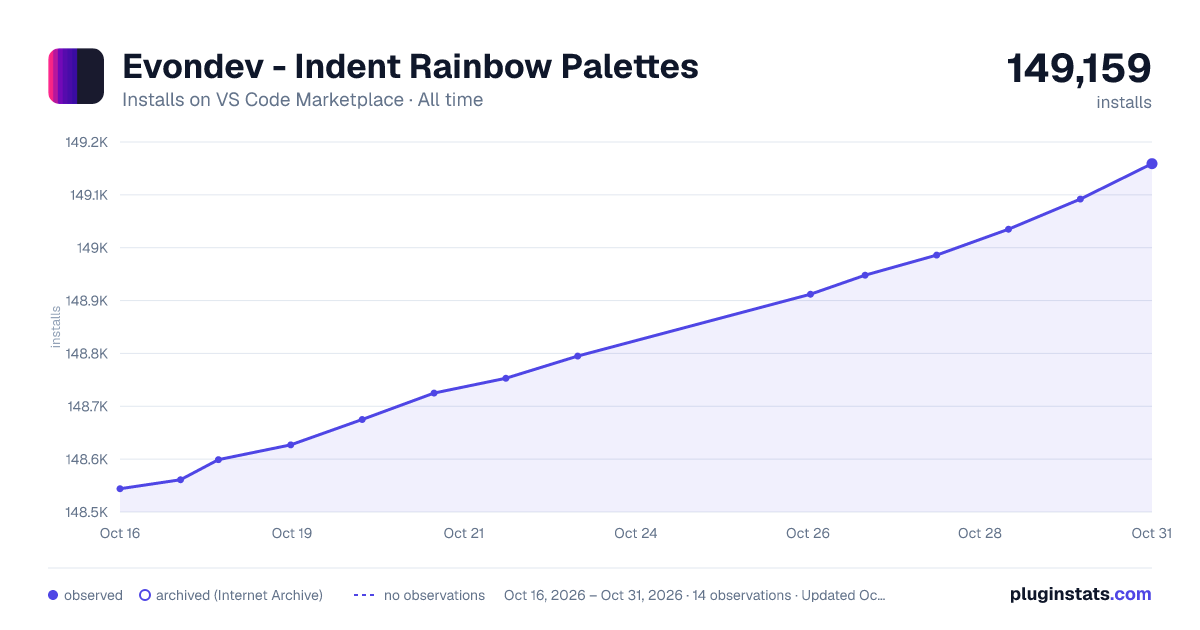Click the dashed no observations legend marker

point(364,595)
